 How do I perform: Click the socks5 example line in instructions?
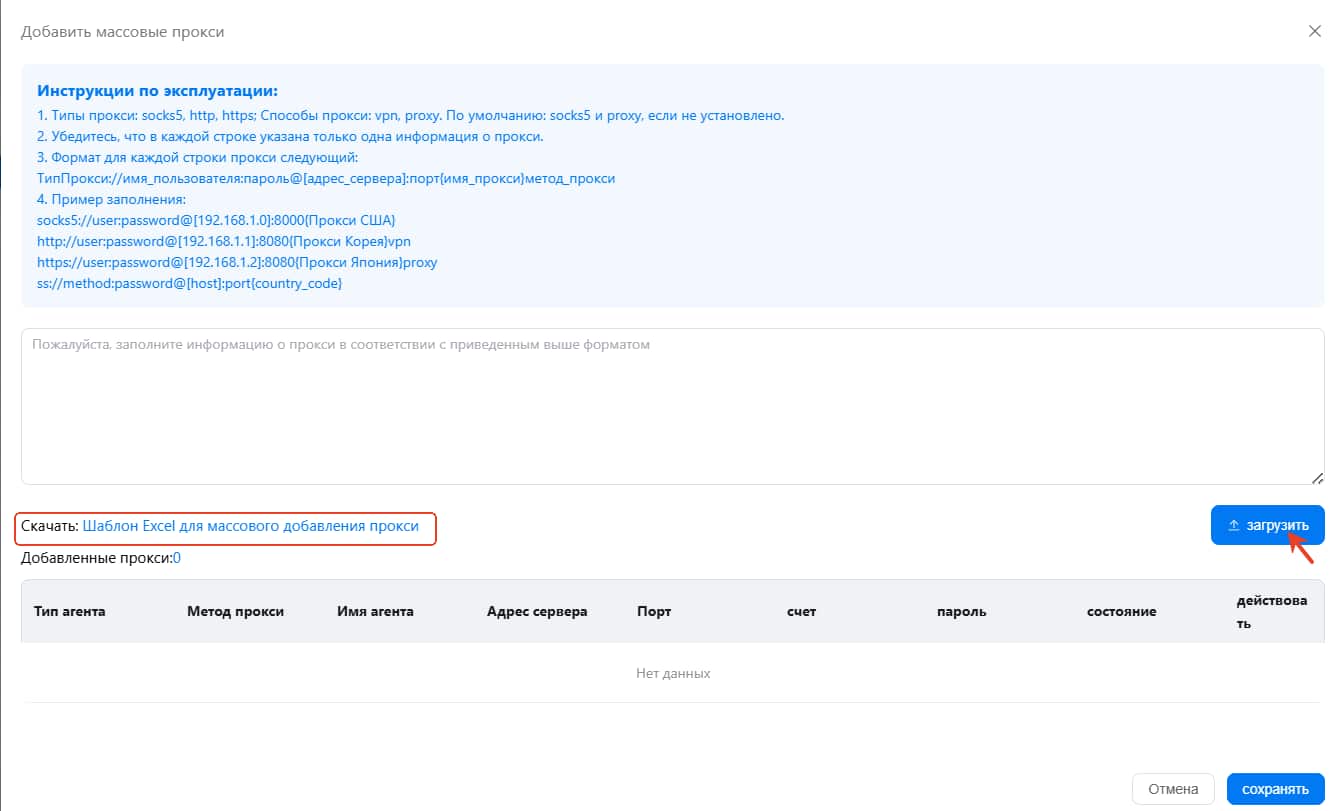point(217,220)
